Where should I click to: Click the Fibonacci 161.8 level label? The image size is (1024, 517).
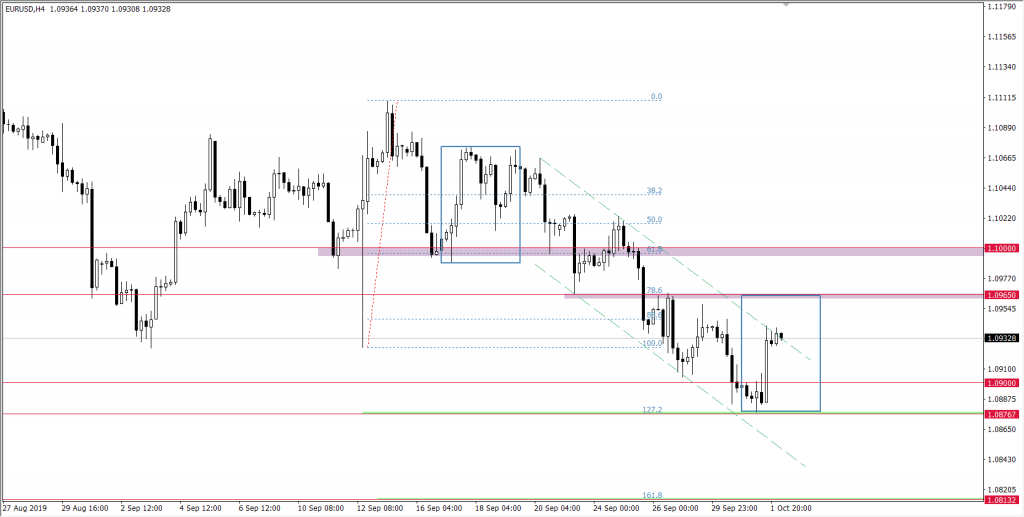[652, 495]
